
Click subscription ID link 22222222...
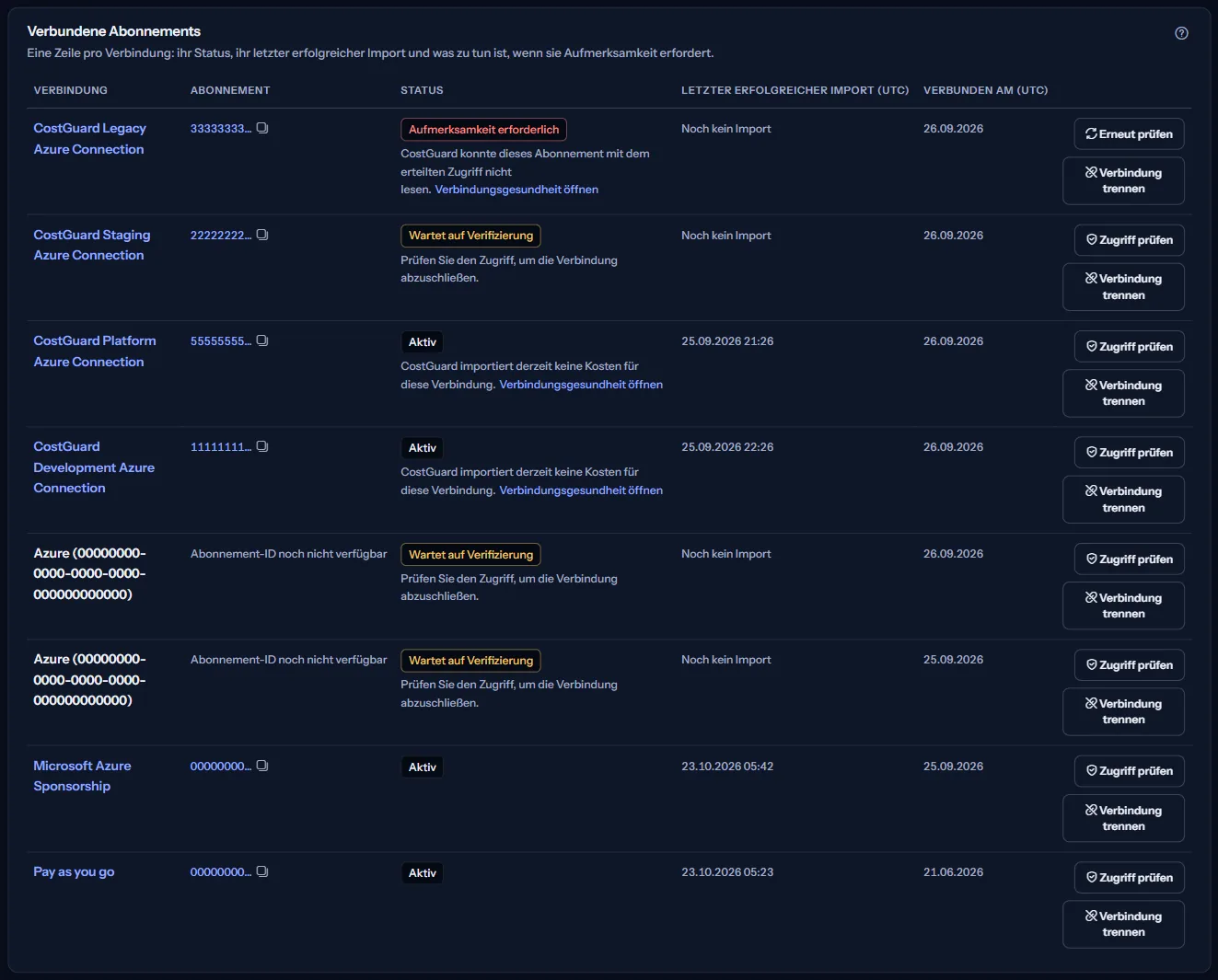(221, 235)
